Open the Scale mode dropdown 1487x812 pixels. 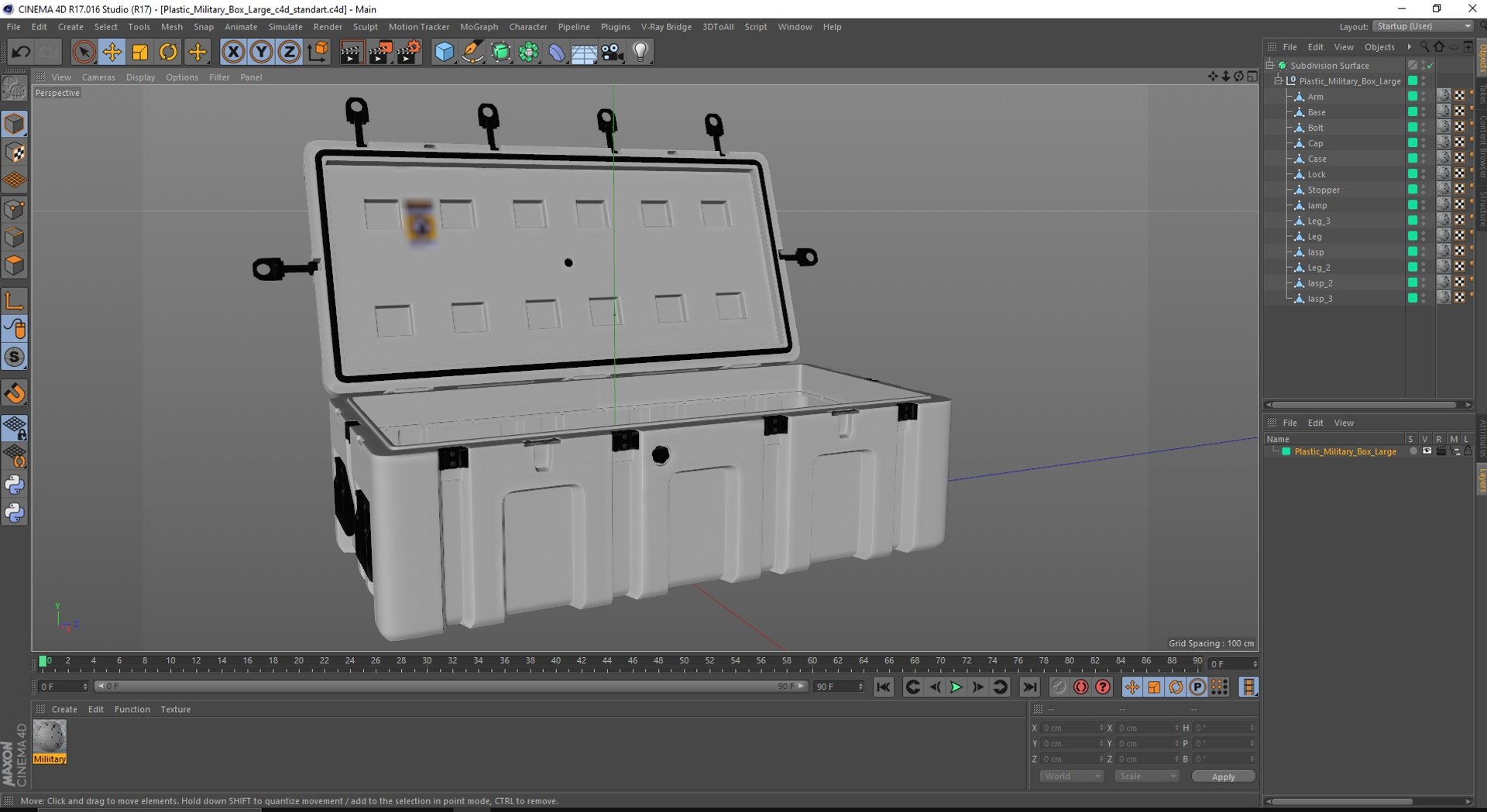tap(1146, 776)
